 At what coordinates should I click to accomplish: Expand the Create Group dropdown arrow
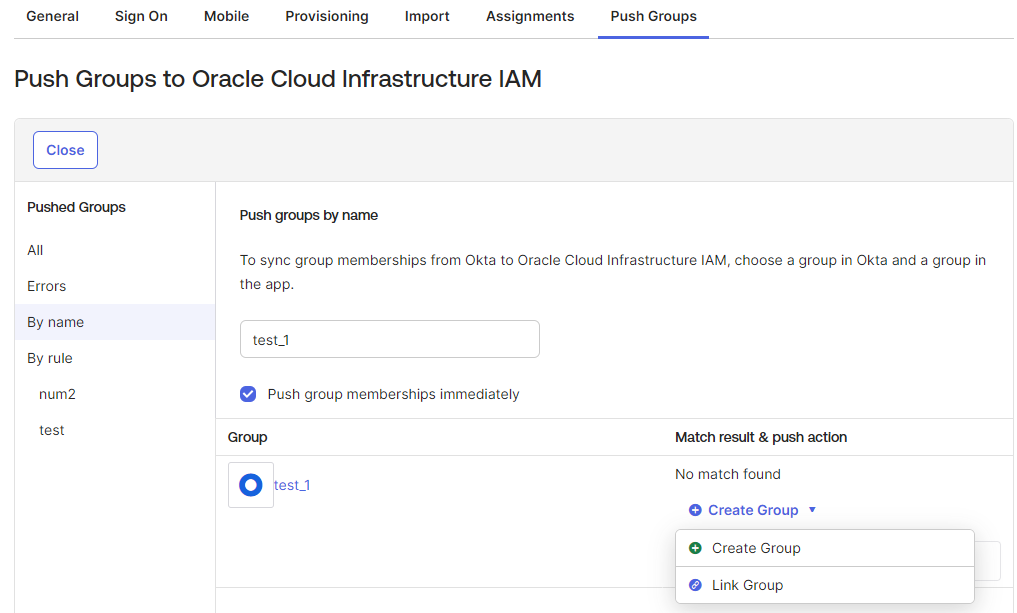coord(812,510)
